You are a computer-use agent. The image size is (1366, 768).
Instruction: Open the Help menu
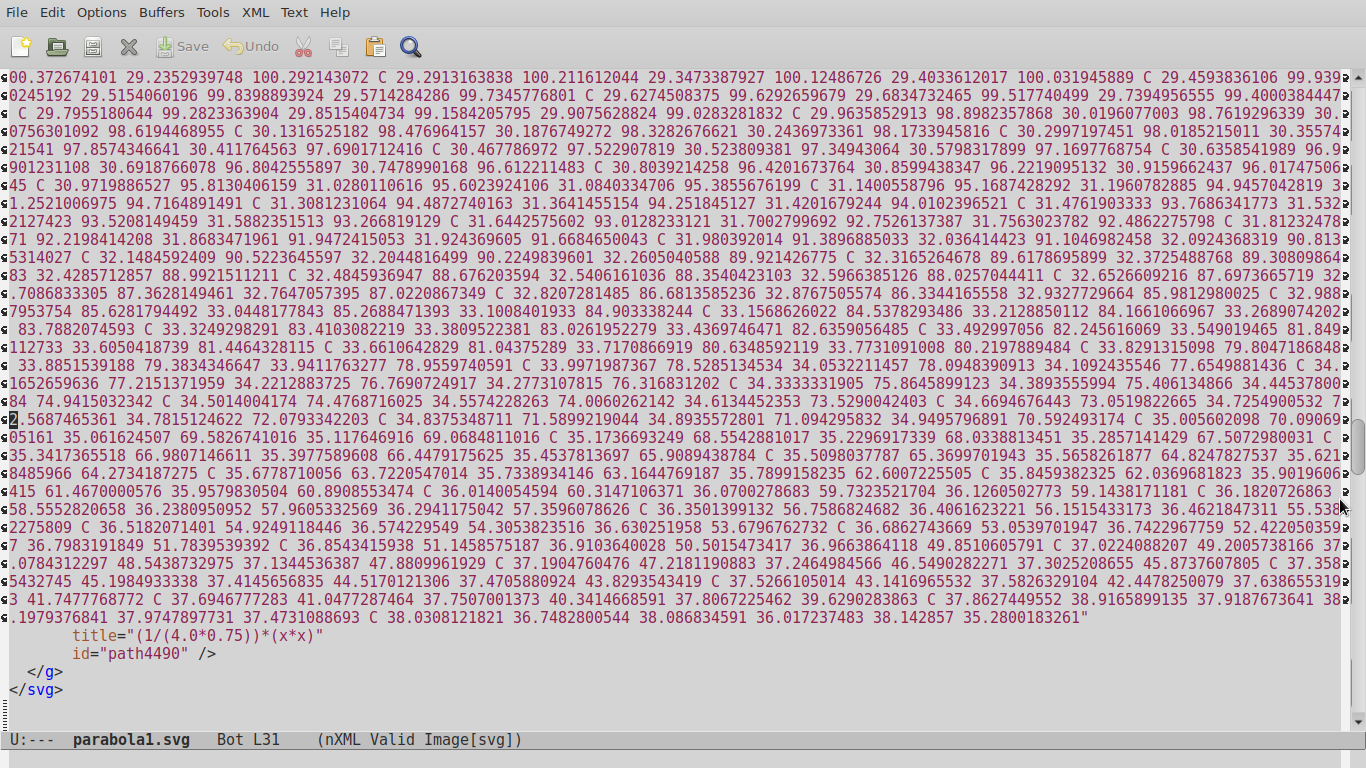click(335, 12)
